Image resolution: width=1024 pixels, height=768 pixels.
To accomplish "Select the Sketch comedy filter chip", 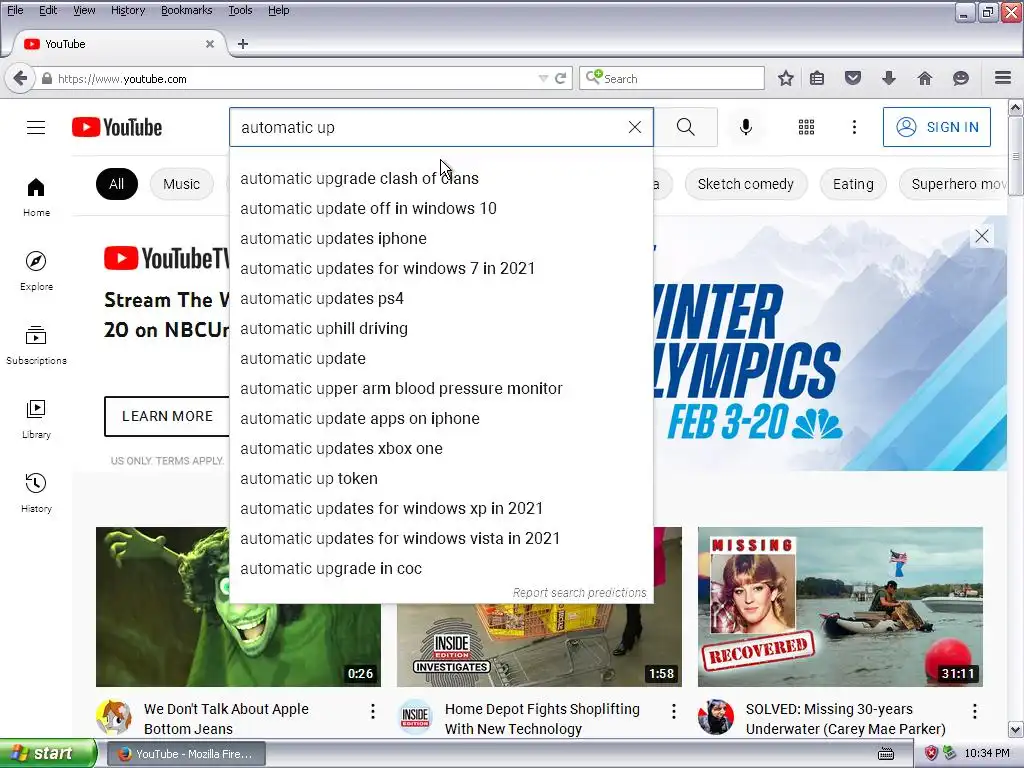I will point(746,184).
